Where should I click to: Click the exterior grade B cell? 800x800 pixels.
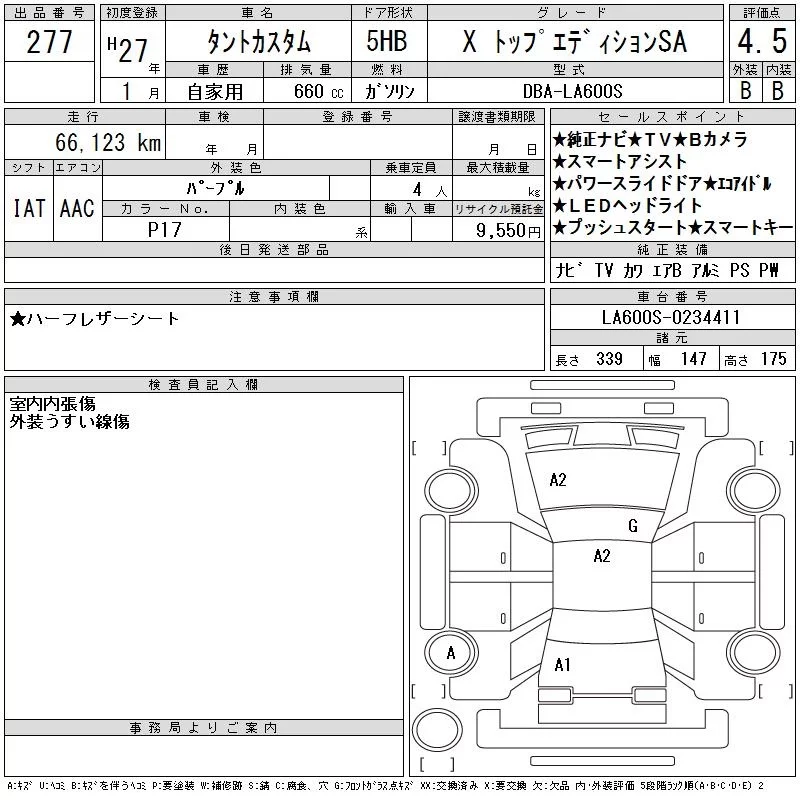pos(745,90)
